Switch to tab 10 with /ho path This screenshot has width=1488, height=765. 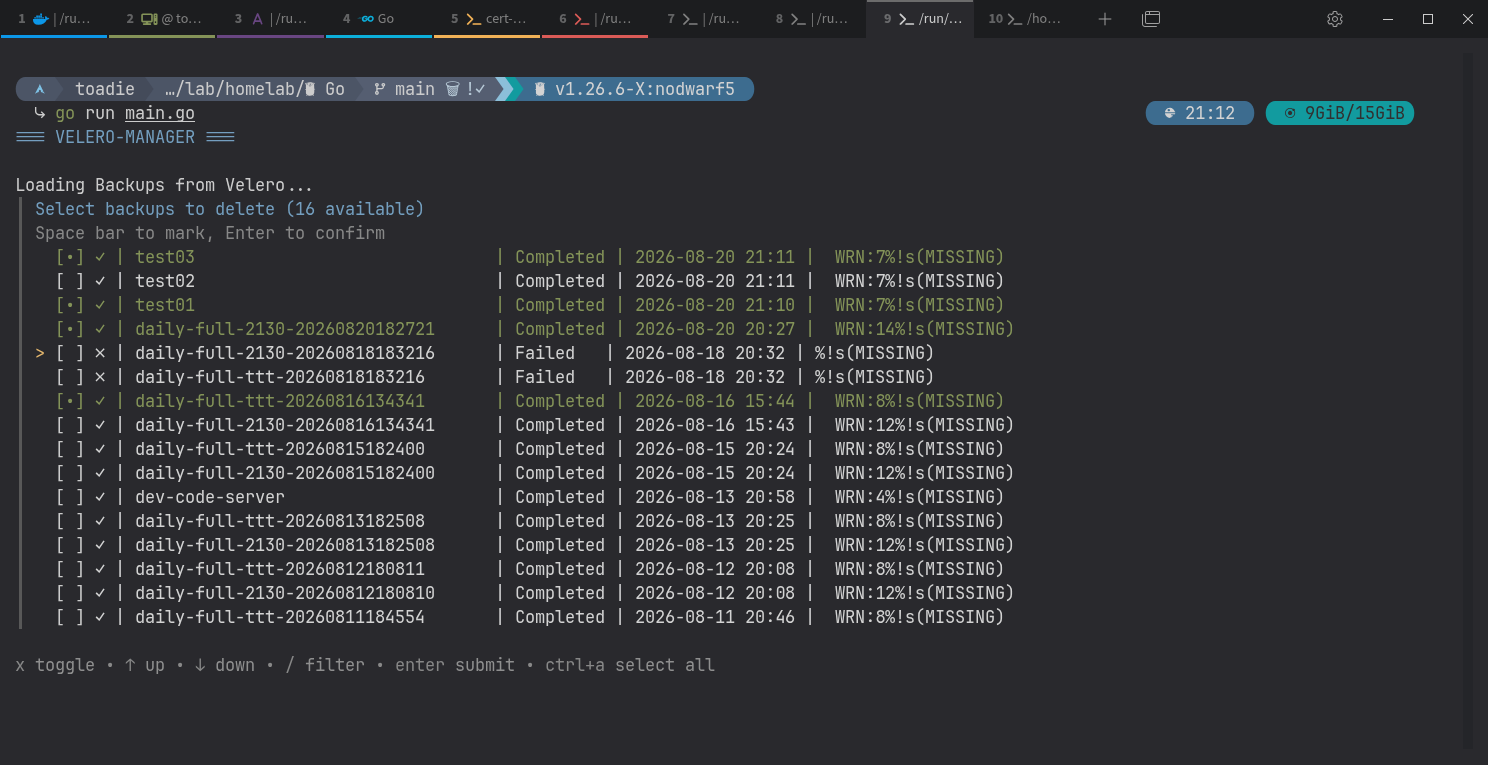coord(1028,19)
